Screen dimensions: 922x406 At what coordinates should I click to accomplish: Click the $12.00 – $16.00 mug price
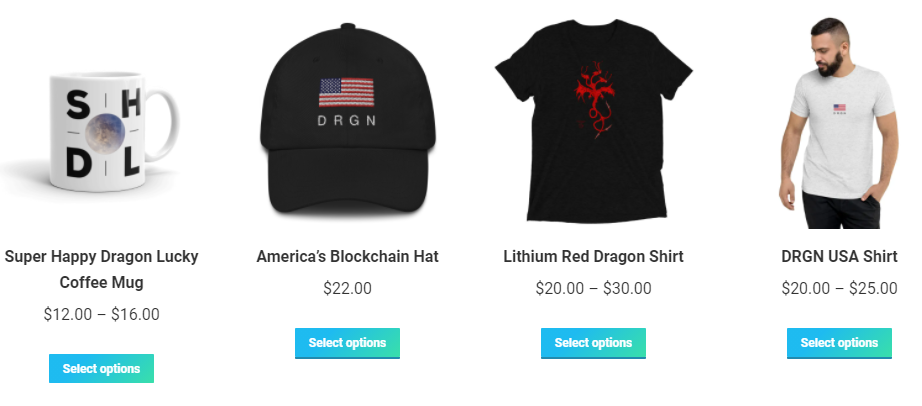coord(101,314)
